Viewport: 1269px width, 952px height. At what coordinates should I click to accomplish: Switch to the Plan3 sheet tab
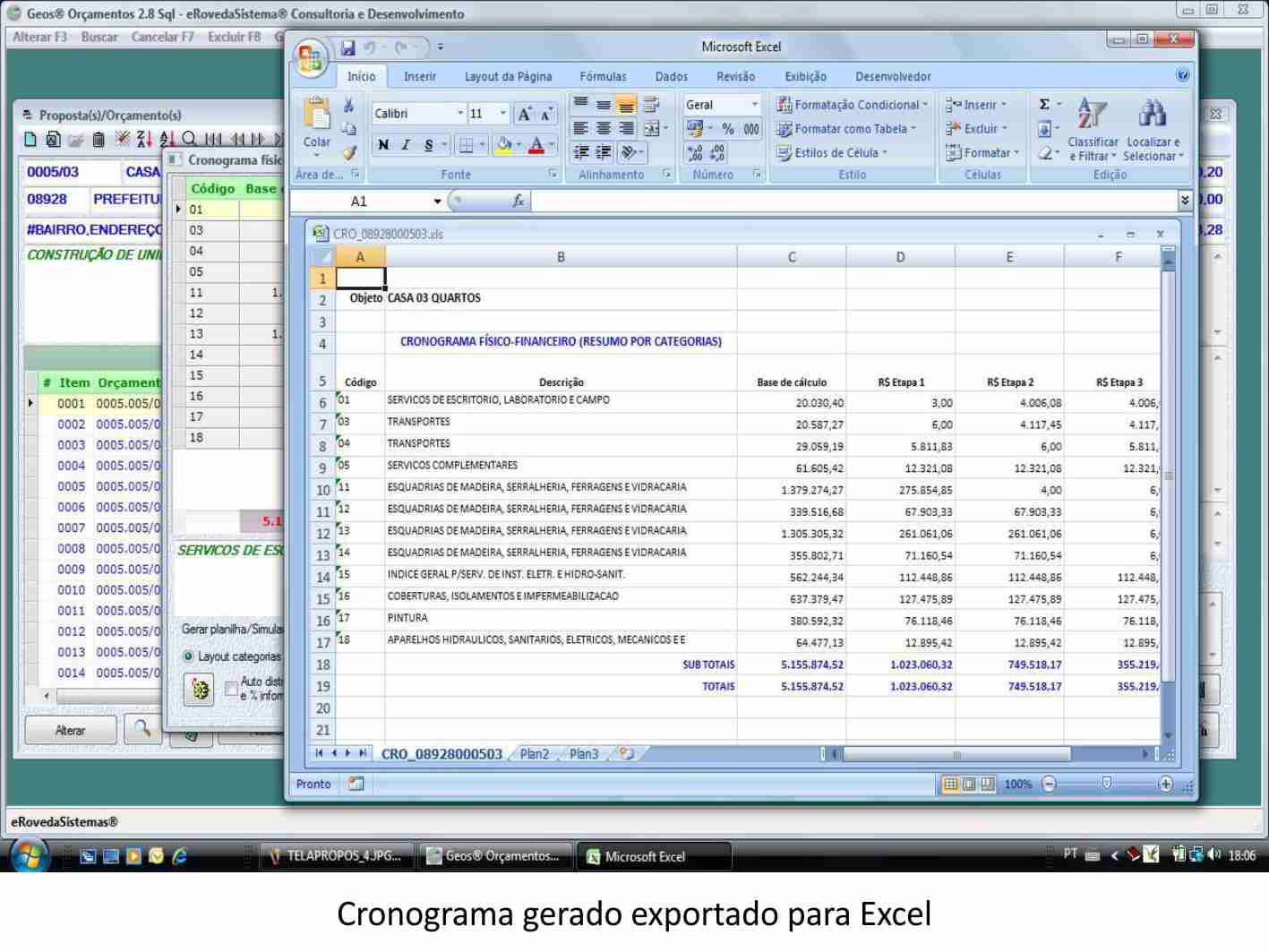[x=584, y=754]
